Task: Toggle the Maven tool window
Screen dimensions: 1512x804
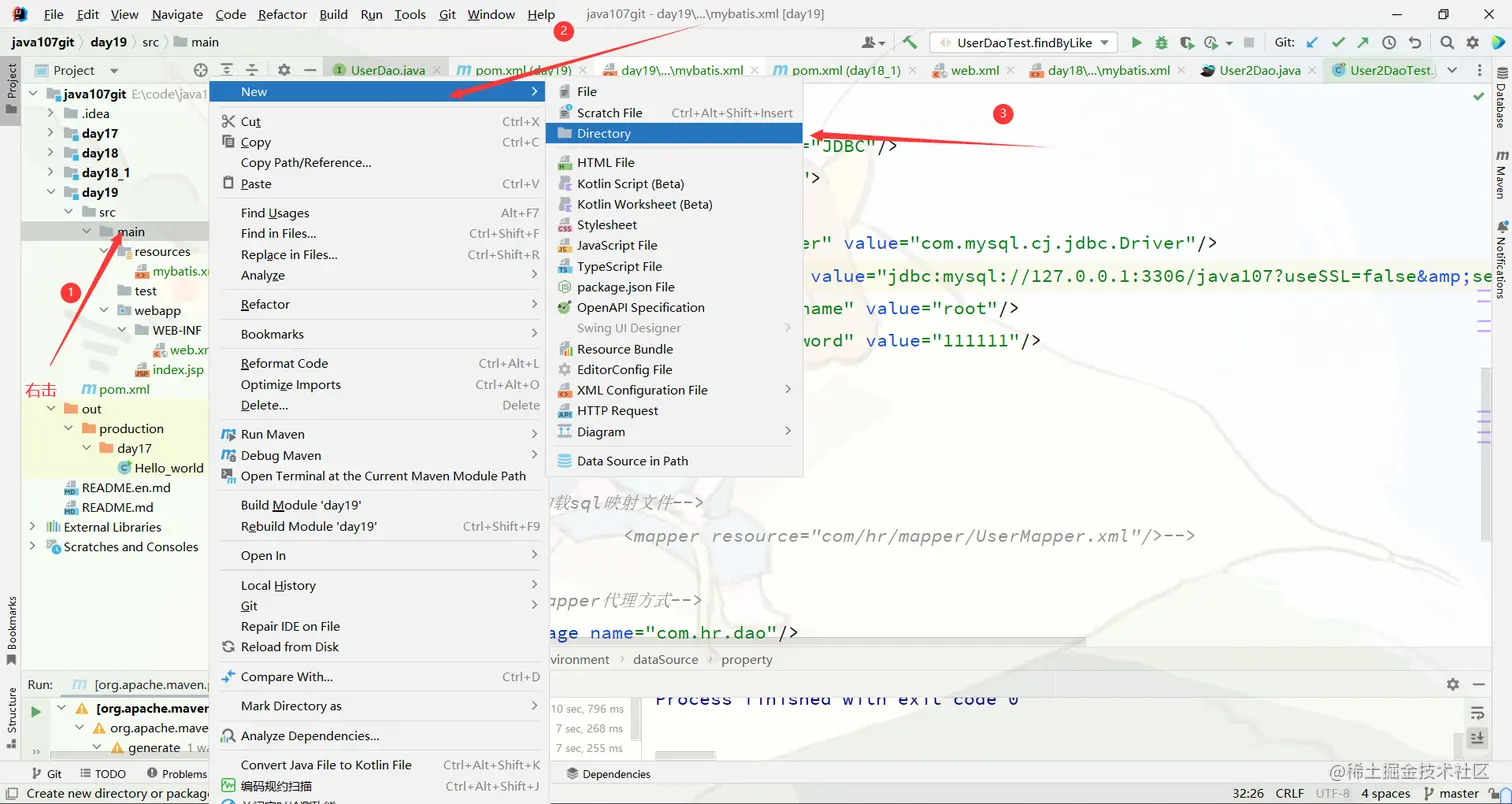Action: point(1500,174)
